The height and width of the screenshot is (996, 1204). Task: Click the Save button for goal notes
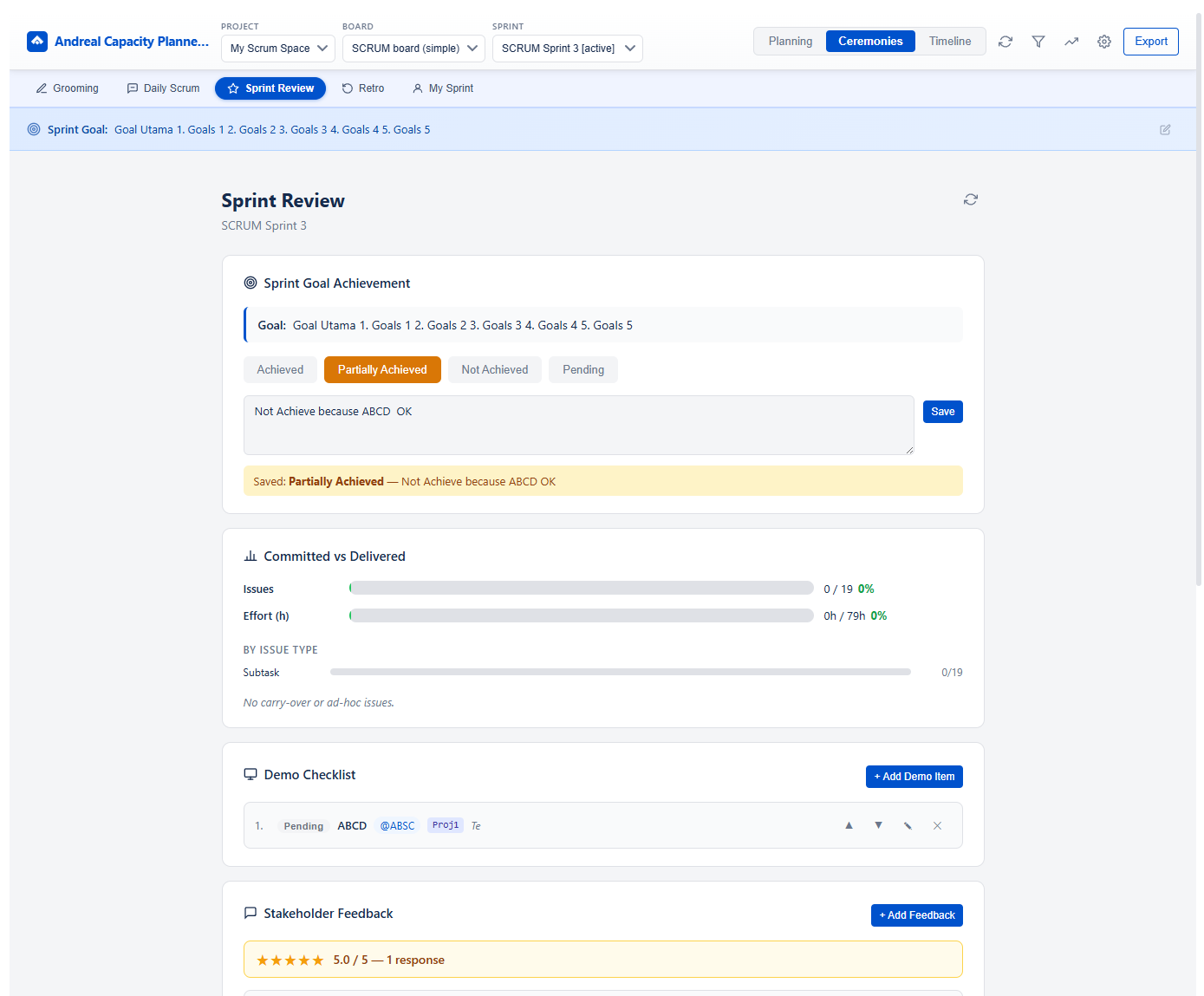tap(942, 411)
